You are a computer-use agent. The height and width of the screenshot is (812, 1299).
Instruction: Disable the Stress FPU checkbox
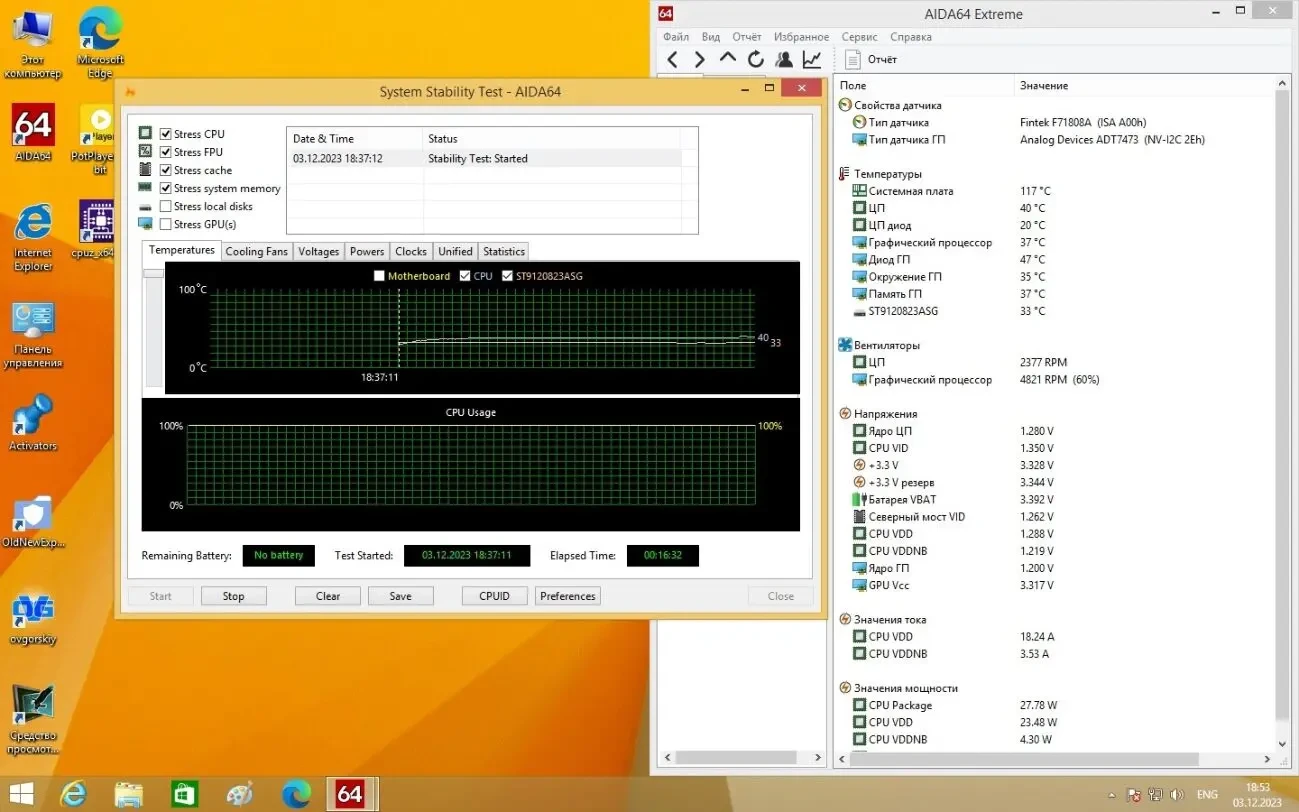point(166,151)
